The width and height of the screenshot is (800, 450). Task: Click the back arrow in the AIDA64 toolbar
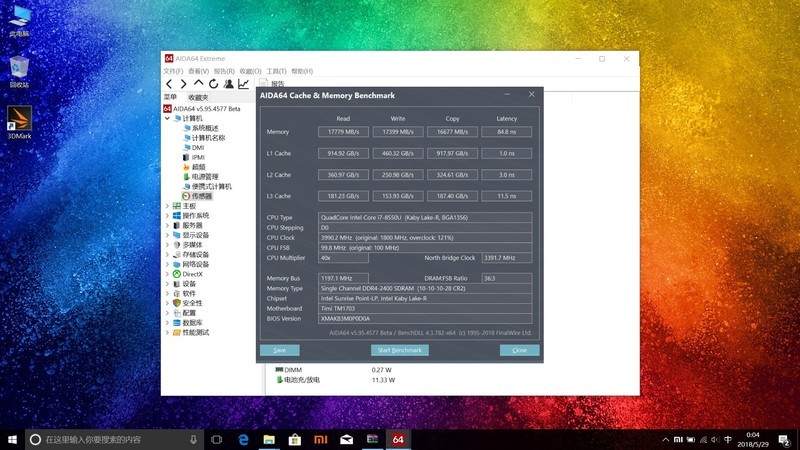tap(169, 84)
